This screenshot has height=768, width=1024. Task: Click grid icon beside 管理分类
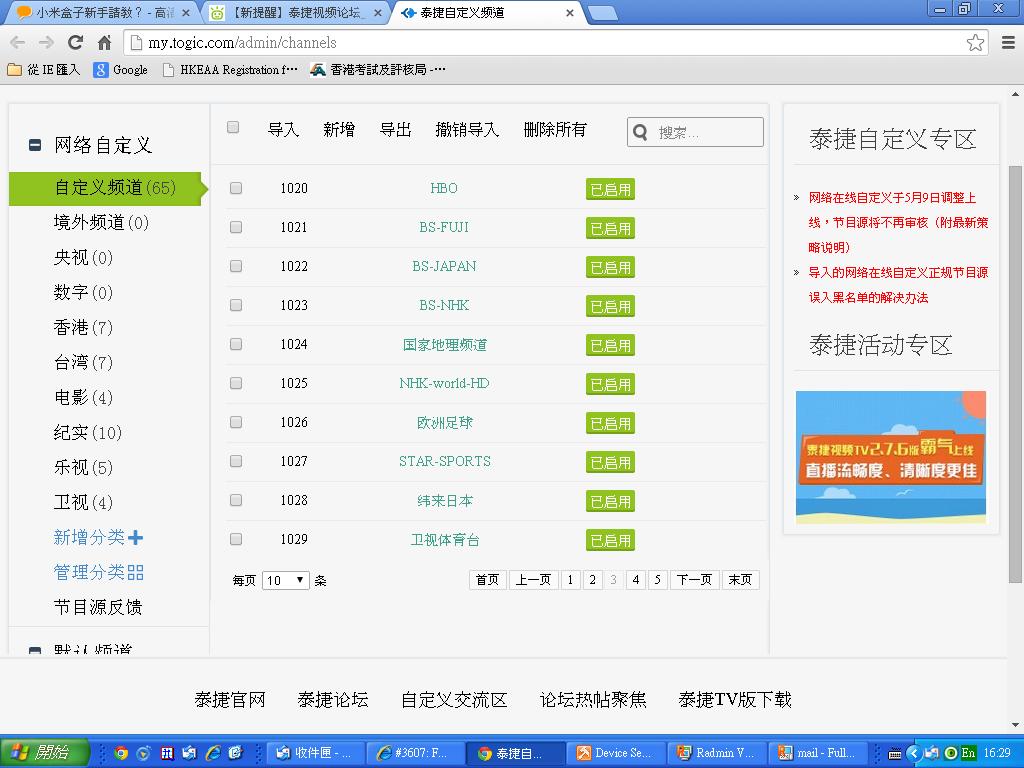(x=136, y=573)
